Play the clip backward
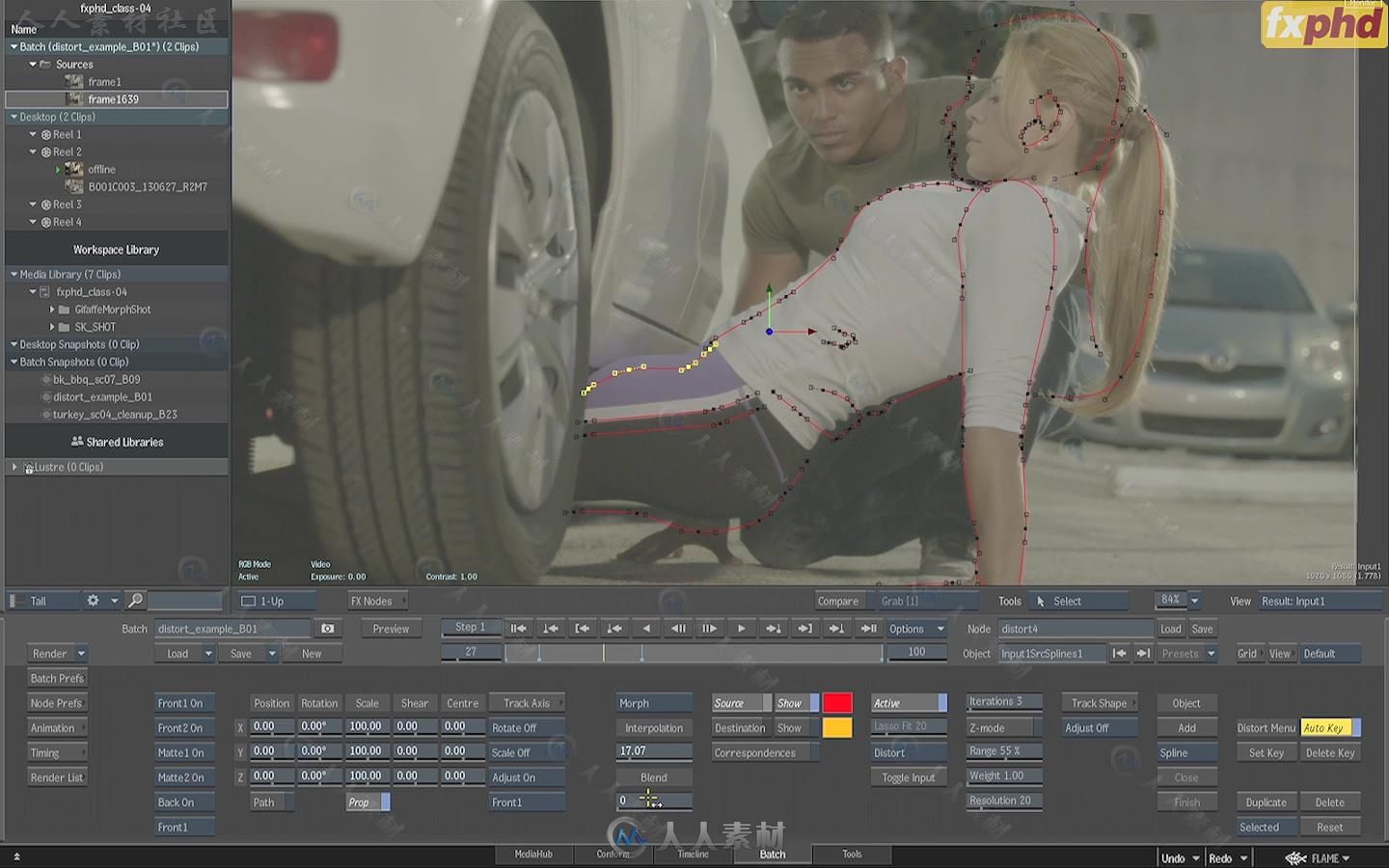The image size is (1389, 868). [646, 629]
